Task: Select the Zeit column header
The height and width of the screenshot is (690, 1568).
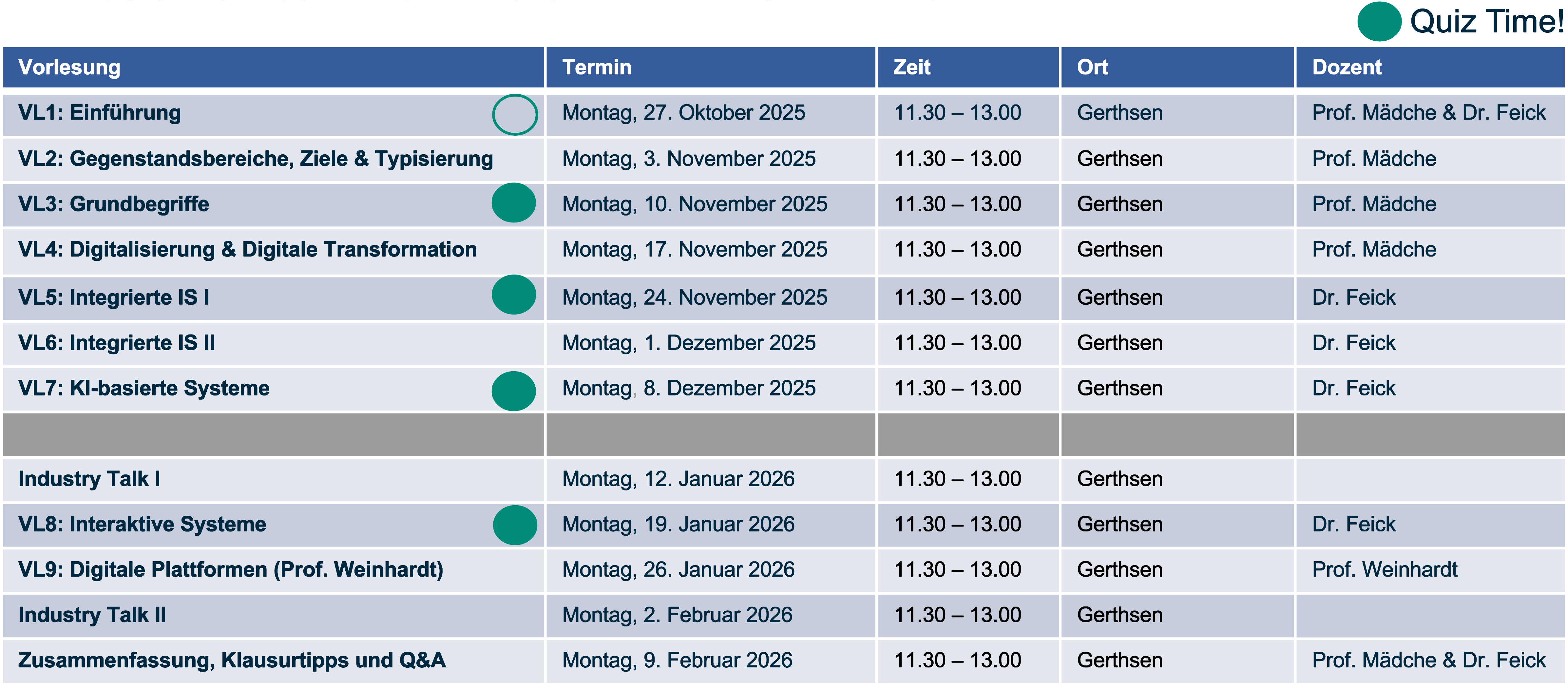Action: 911,67
